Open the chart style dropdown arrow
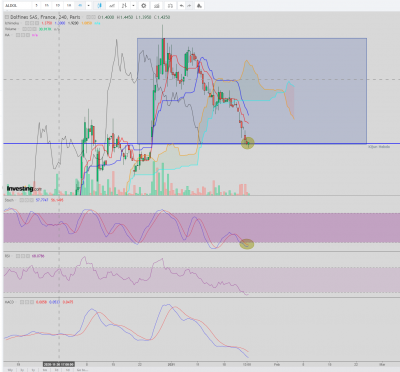400x372 pixels. pyautogui.click(x=133, y=6)
